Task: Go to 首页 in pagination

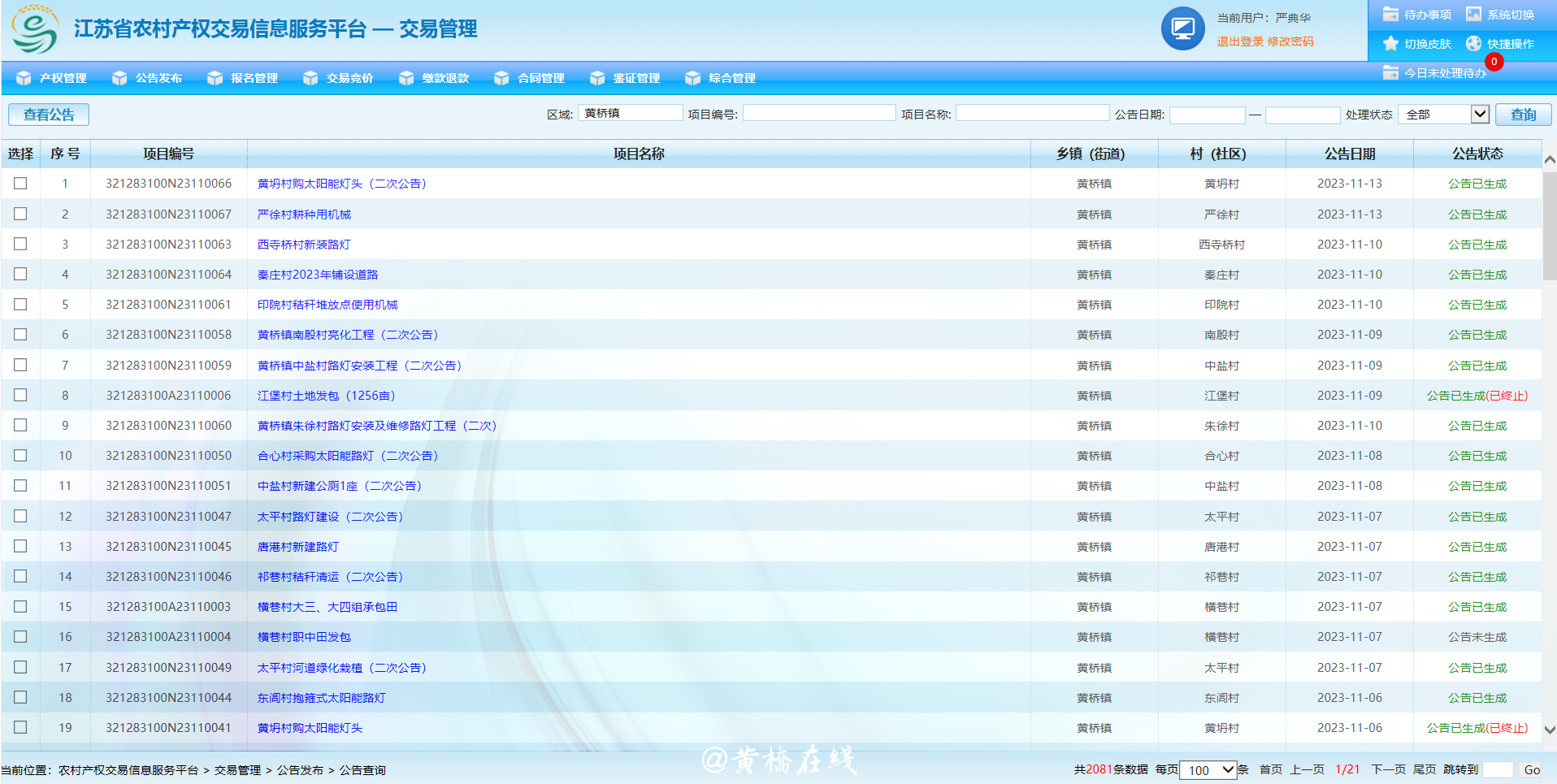Action: pyautogui.click(x=1271, y=769)
